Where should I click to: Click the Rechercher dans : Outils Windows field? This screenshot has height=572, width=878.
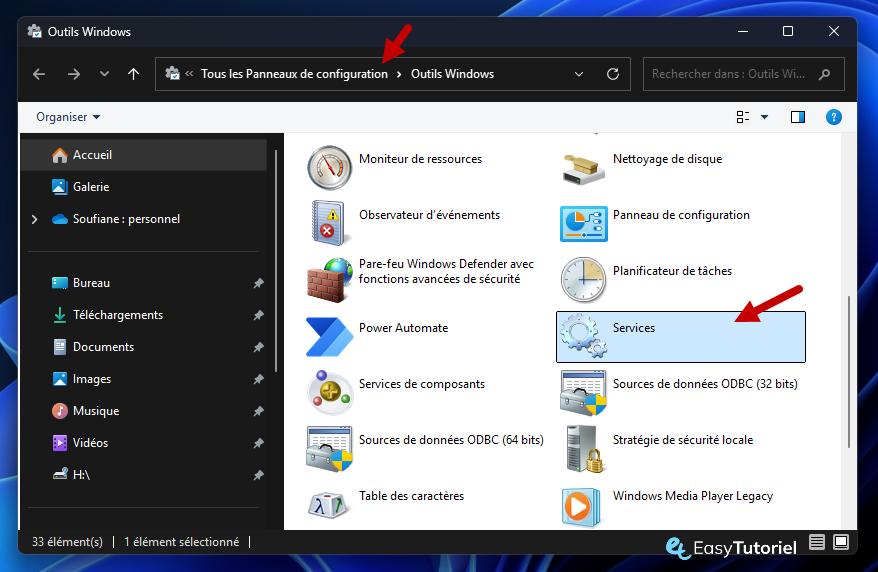click(744, 74)
